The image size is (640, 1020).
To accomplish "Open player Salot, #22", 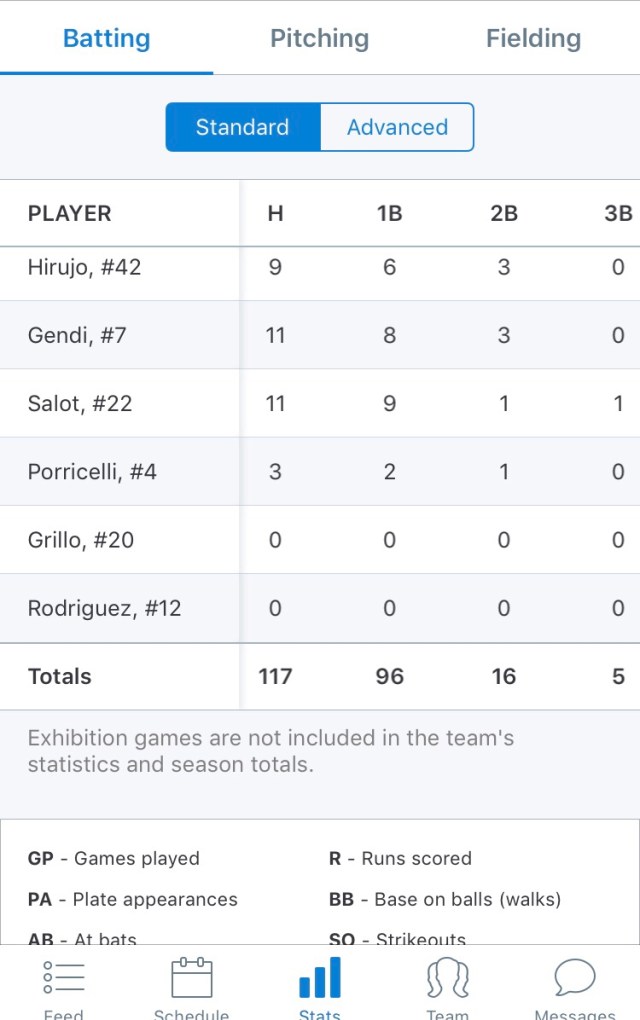I will 80,403.
